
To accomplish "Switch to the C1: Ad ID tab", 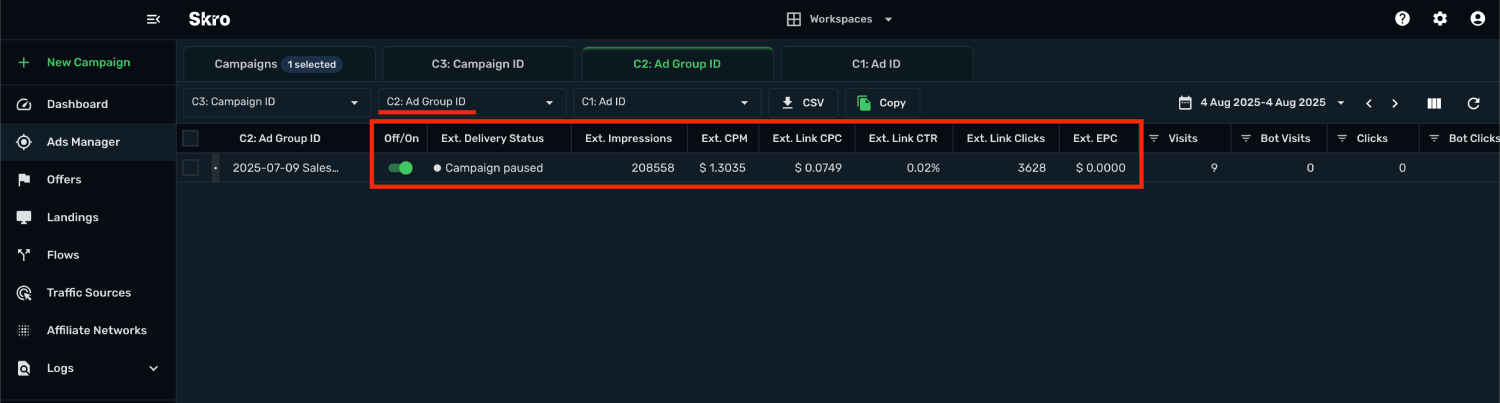I will pyautogui.click(x=876, y=64).
